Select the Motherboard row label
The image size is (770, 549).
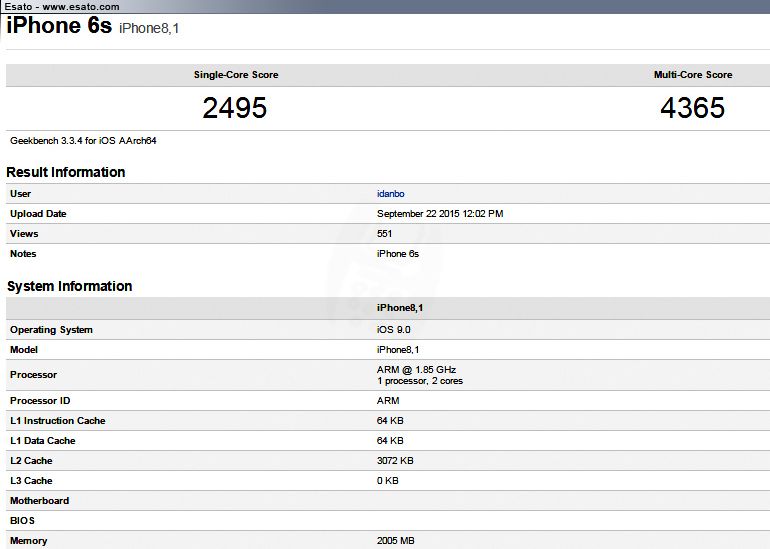(39, 501)
